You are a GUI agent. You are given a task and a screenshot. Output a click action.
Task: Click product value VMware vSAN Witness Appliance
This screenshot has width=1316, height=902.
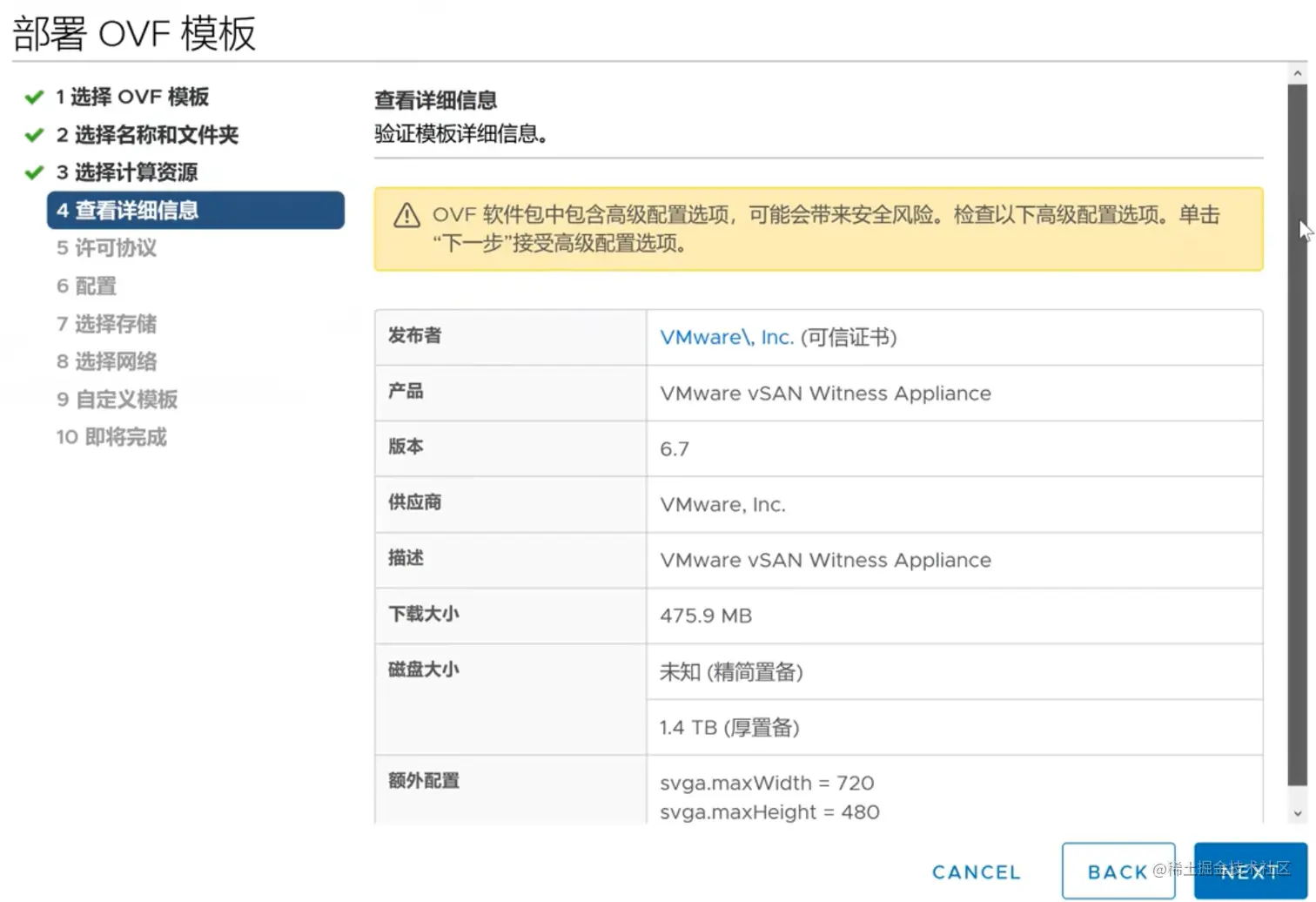(x=825, y=394)
